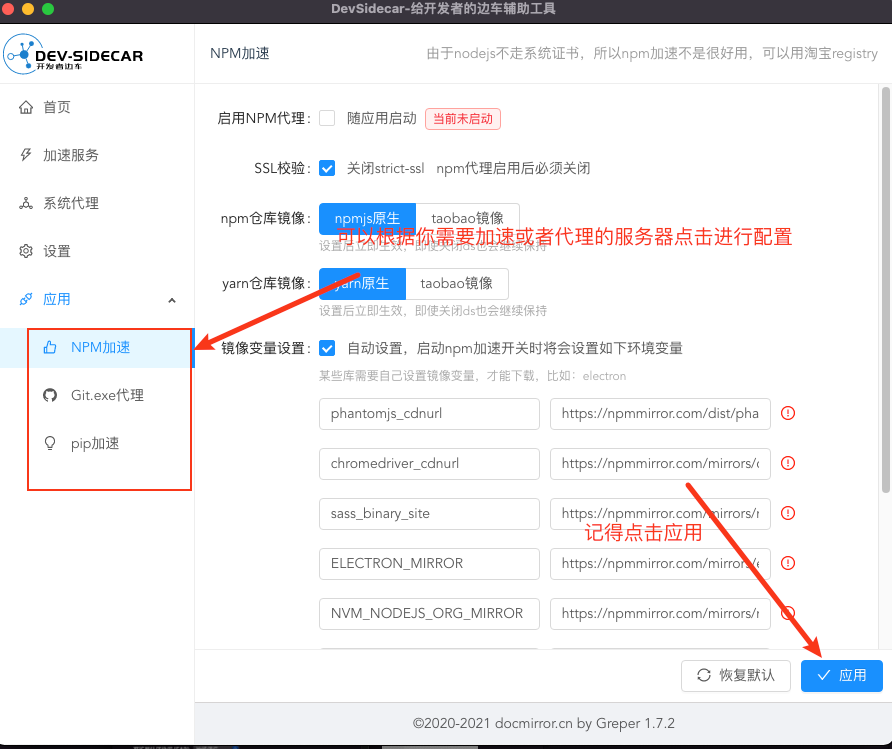This screenshot has height=749, width=892.
Task: Uncheck 关闭strict-ssl under SSL校验
Action: coord(327,168)
